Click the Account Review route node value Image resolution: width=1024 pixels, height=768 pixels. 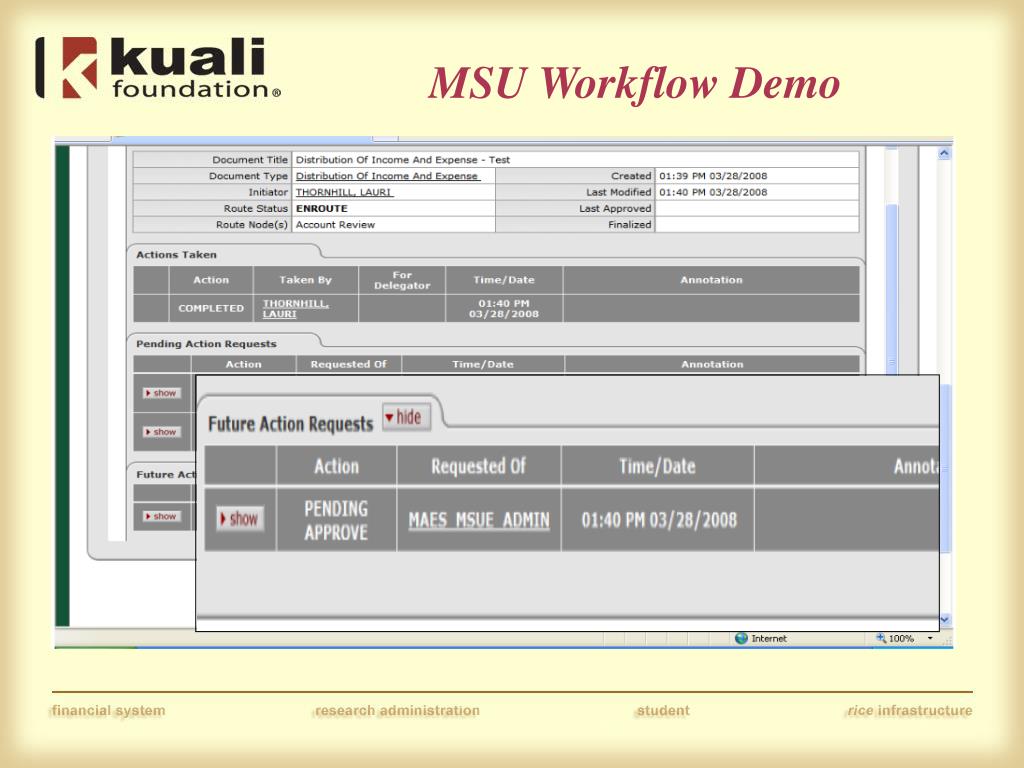[335, 225]
